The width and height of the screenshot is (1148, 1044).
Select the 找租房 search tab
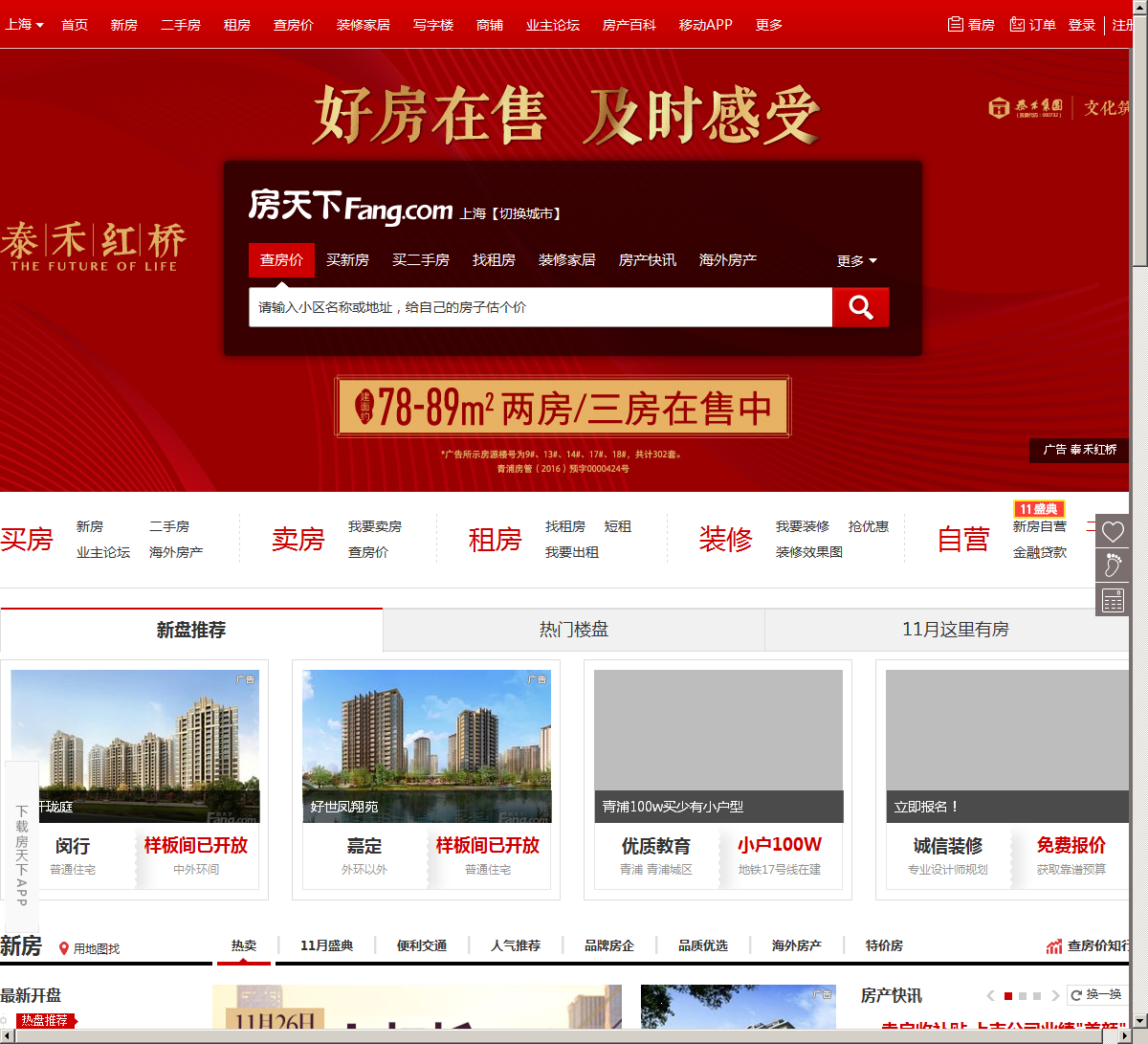coord(494,260)
